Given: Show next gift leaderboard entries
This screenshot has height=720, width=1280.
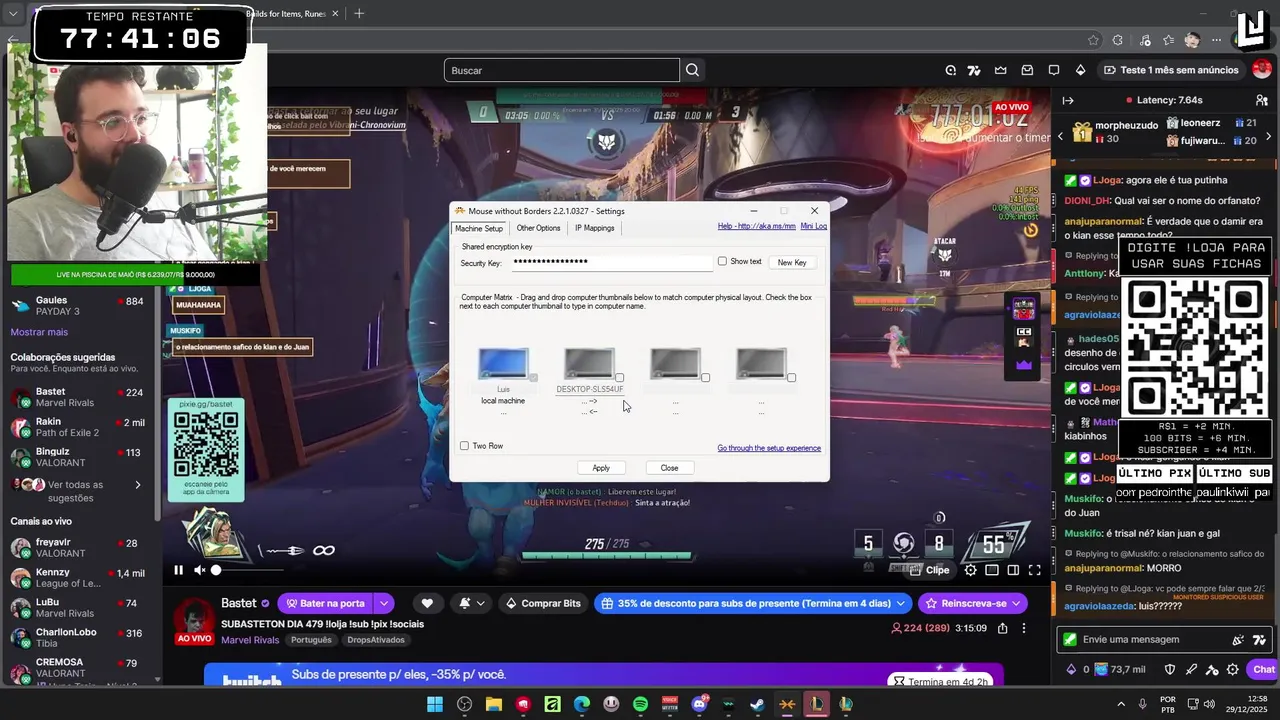Looking at the screenshot, I should tap(1268, 136).
